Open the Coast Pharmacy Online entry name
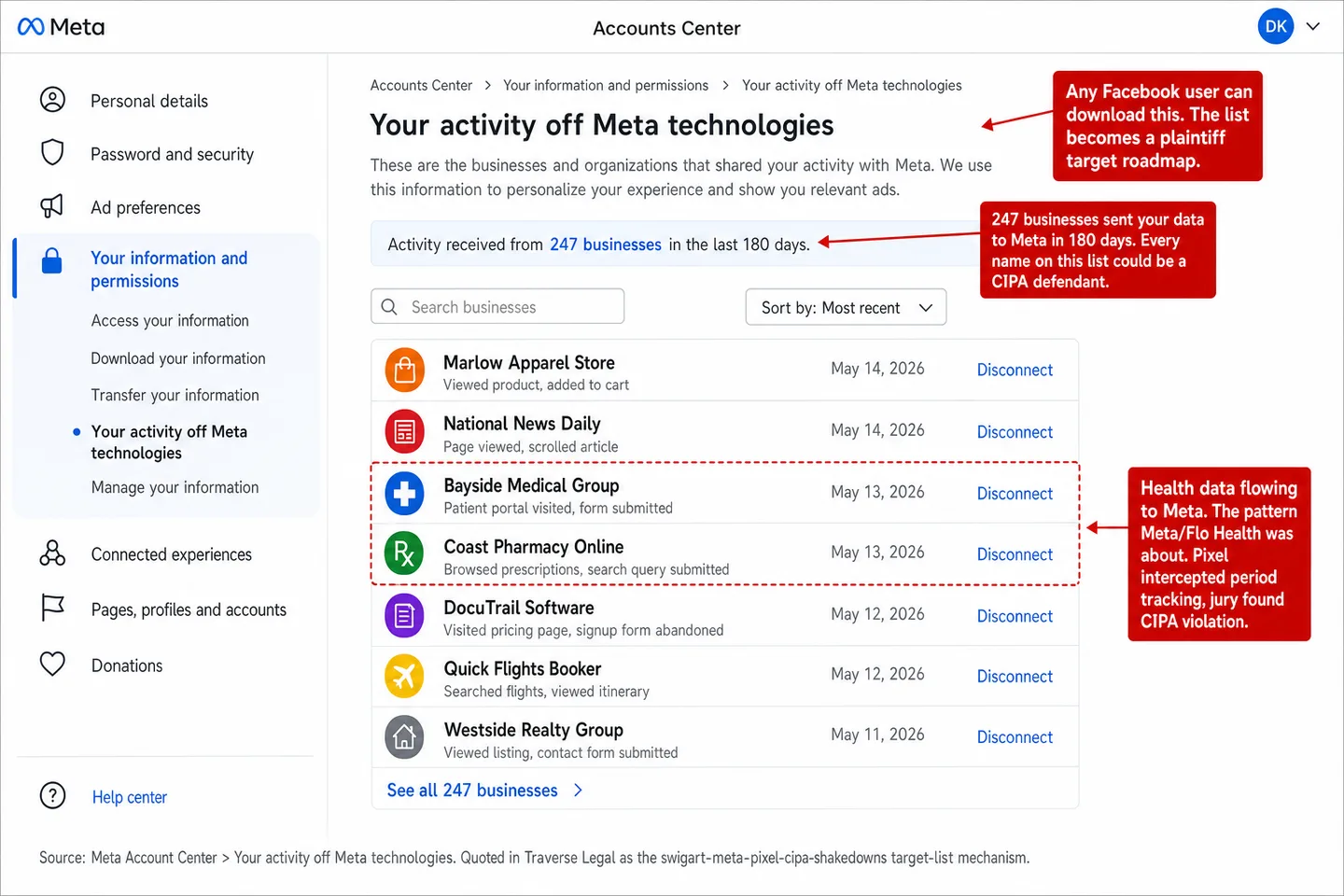This screenshot has width=1344, height=896. coord(534,547)
